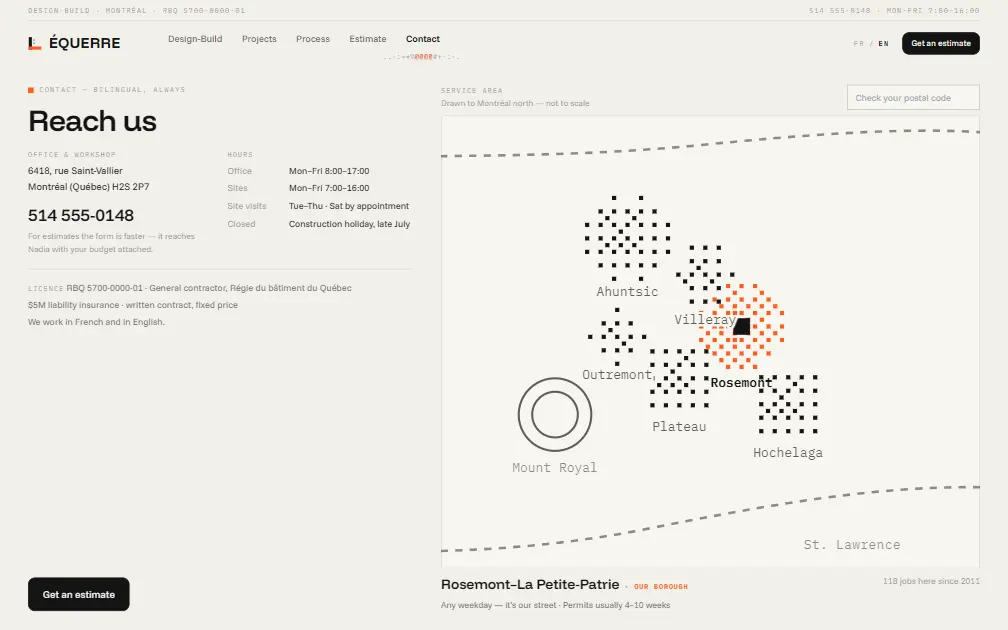Select EN language option
The image size is (1008, 630).
point(883,44)
